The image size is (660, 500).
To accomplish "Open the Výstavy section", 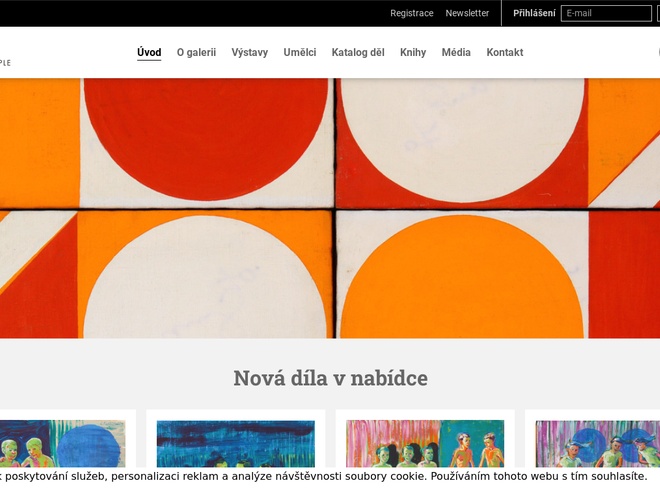I will click(250, 53).
